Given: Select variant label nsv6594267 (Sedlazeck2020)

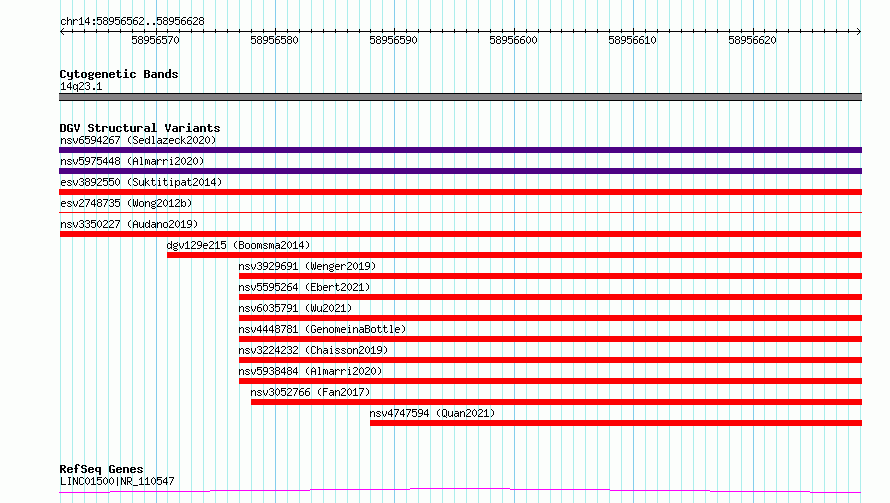Looking at the screenshot, I should coord(138,140).
